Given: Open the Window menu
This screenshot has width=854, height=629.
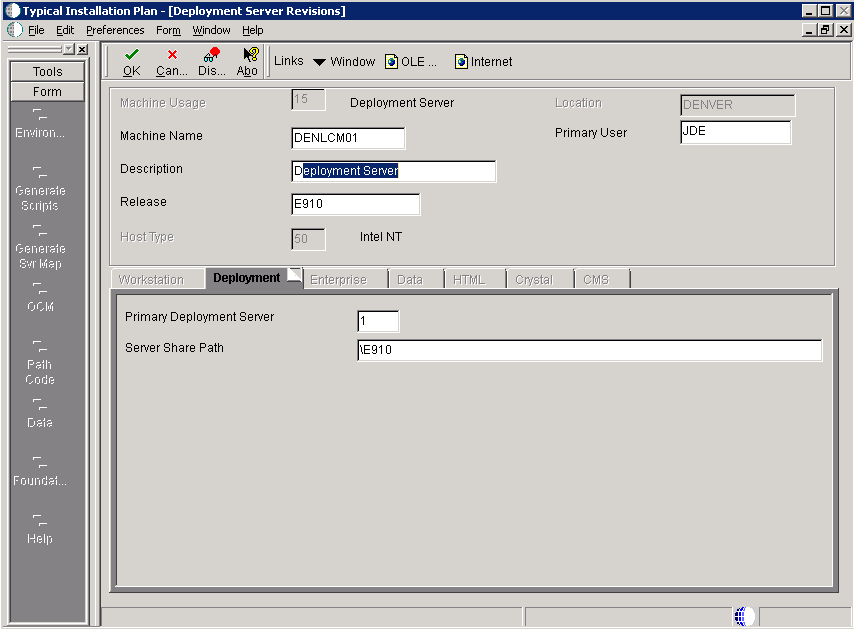Looking at the screenshot, I should 211,30.
